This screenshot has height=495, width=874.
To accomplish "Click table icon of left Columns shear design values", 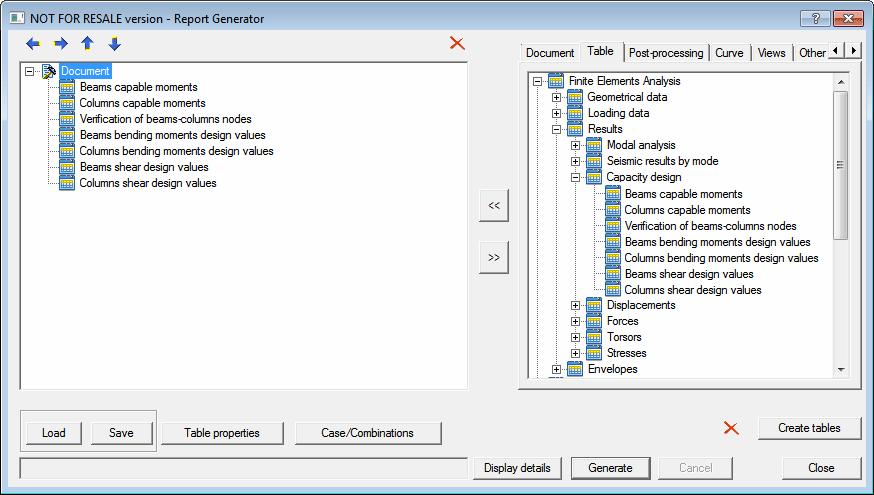I will pos(67,183).
